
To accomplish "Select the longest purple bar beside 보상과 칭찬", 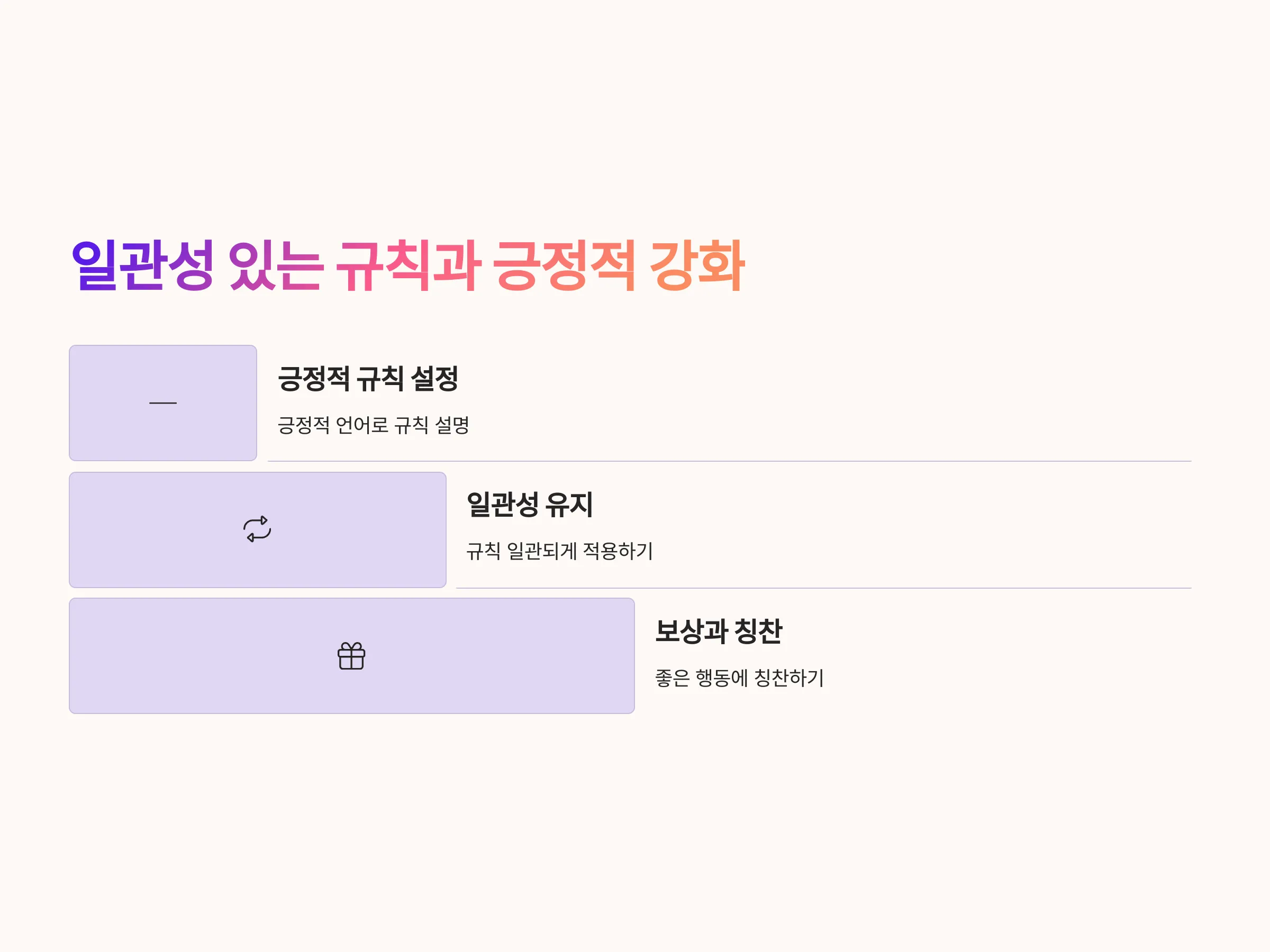I will pyautogui.click(x=352, y=656).
